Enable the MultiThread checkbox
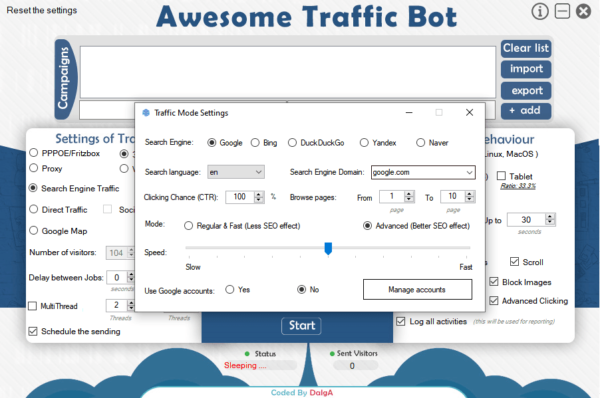This screenshot has width=600, height=398. 33,306
